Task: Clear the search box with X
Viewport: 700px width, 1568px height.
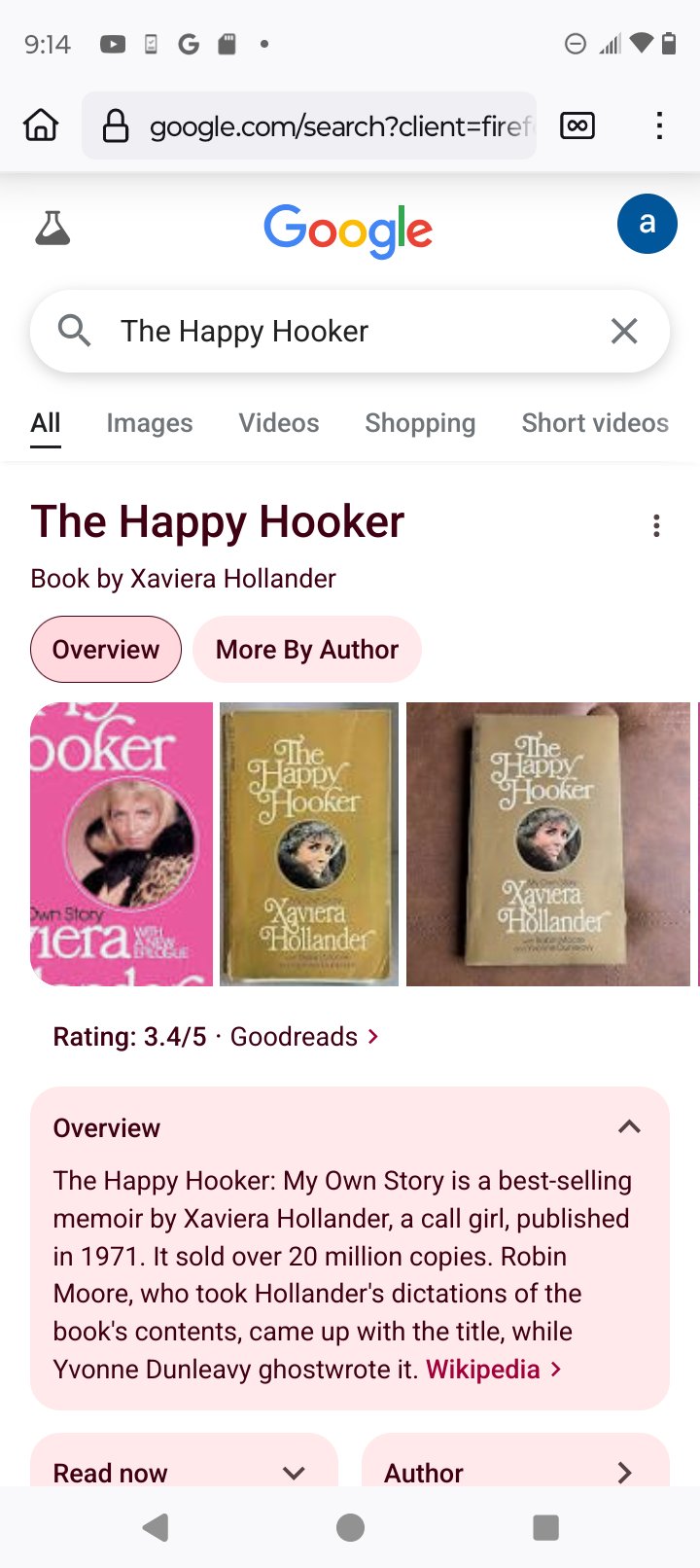Action: coord(624,331)
